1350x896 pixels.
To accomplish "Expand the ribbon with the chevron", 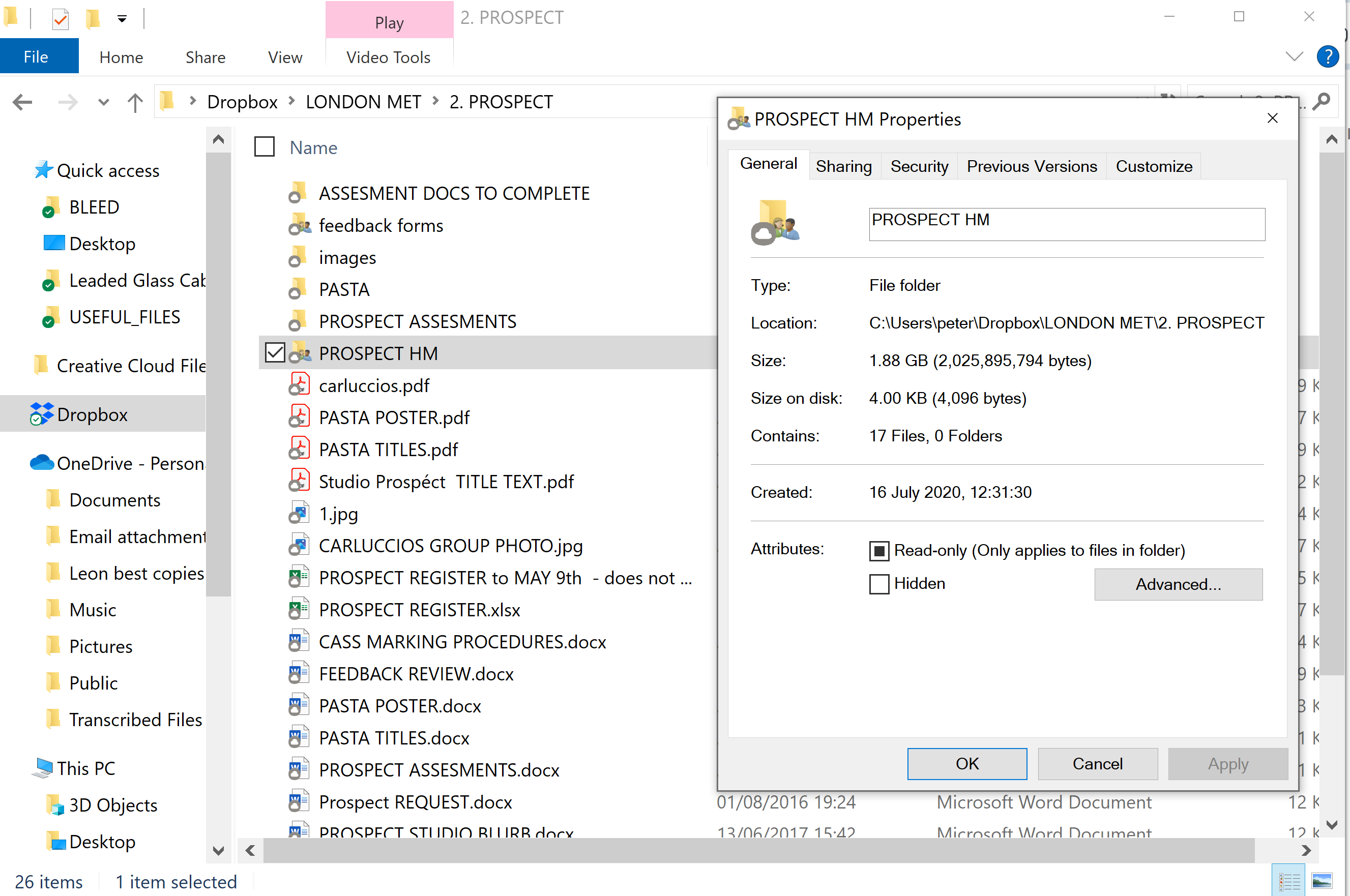I will click(1294, 56).
